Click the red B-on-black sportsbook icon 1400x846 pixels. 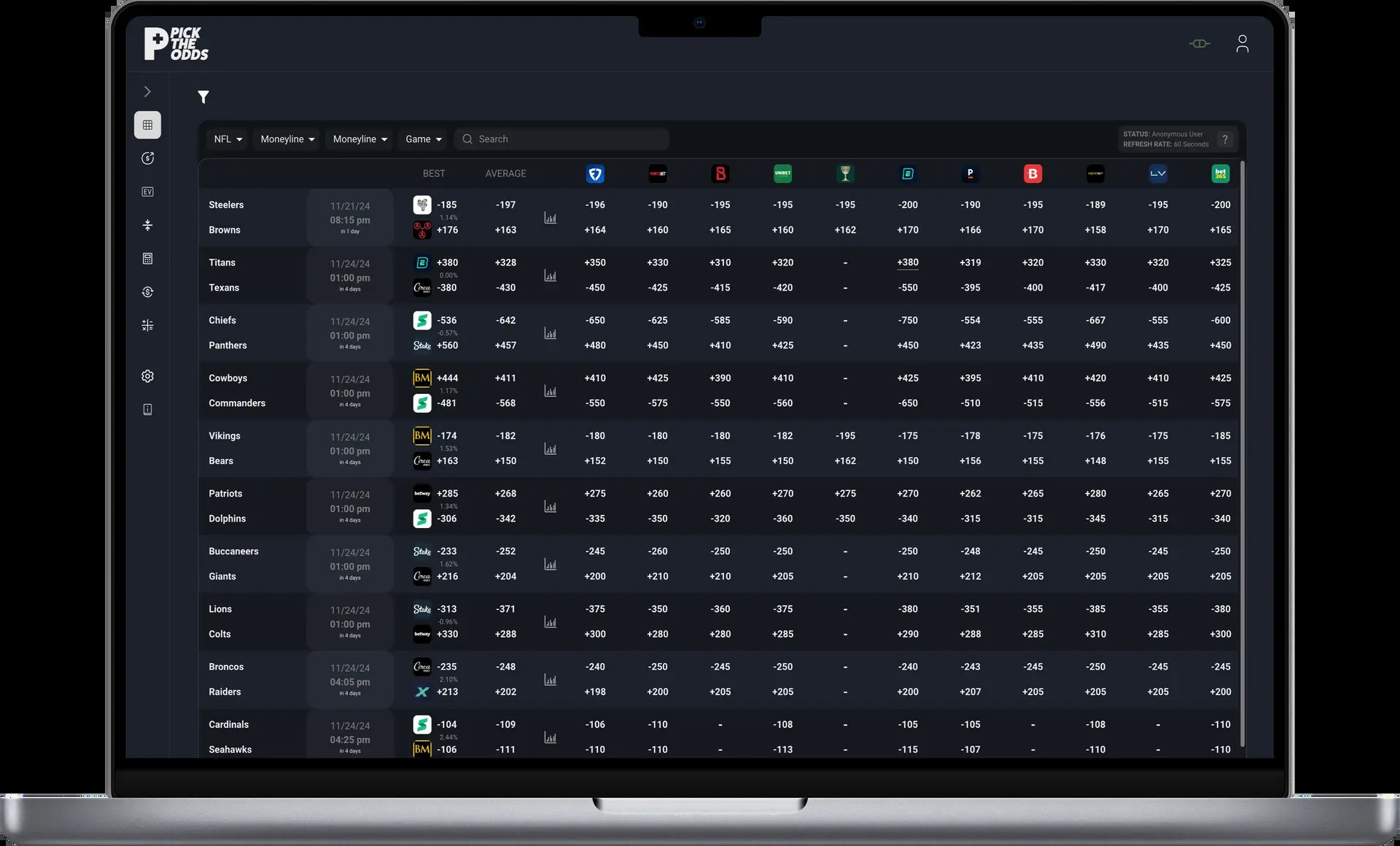720,174
